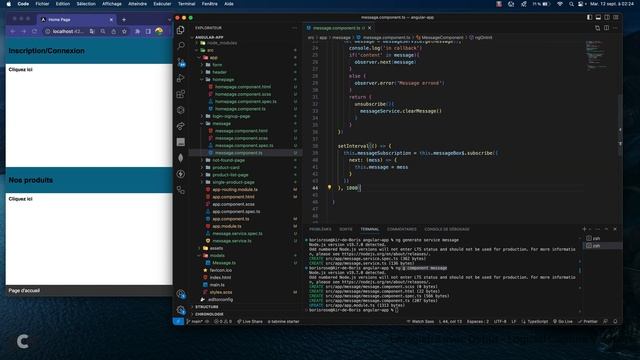Image resolution: width=640 pixels, height=360 pixels.
Task: Click Watch Sass in the status bar
Action: click(420, 322)
